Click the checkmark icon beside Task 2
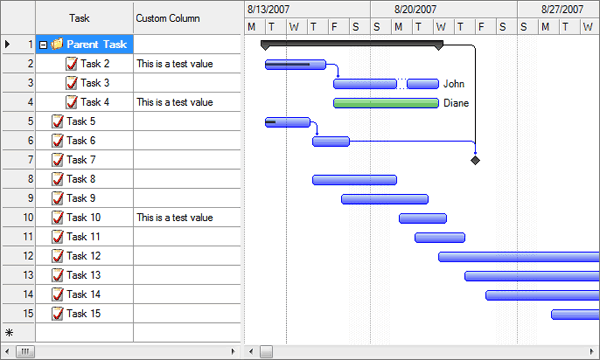Image resolution: width=600 pixels, height=360 pixels. (71, 64)
